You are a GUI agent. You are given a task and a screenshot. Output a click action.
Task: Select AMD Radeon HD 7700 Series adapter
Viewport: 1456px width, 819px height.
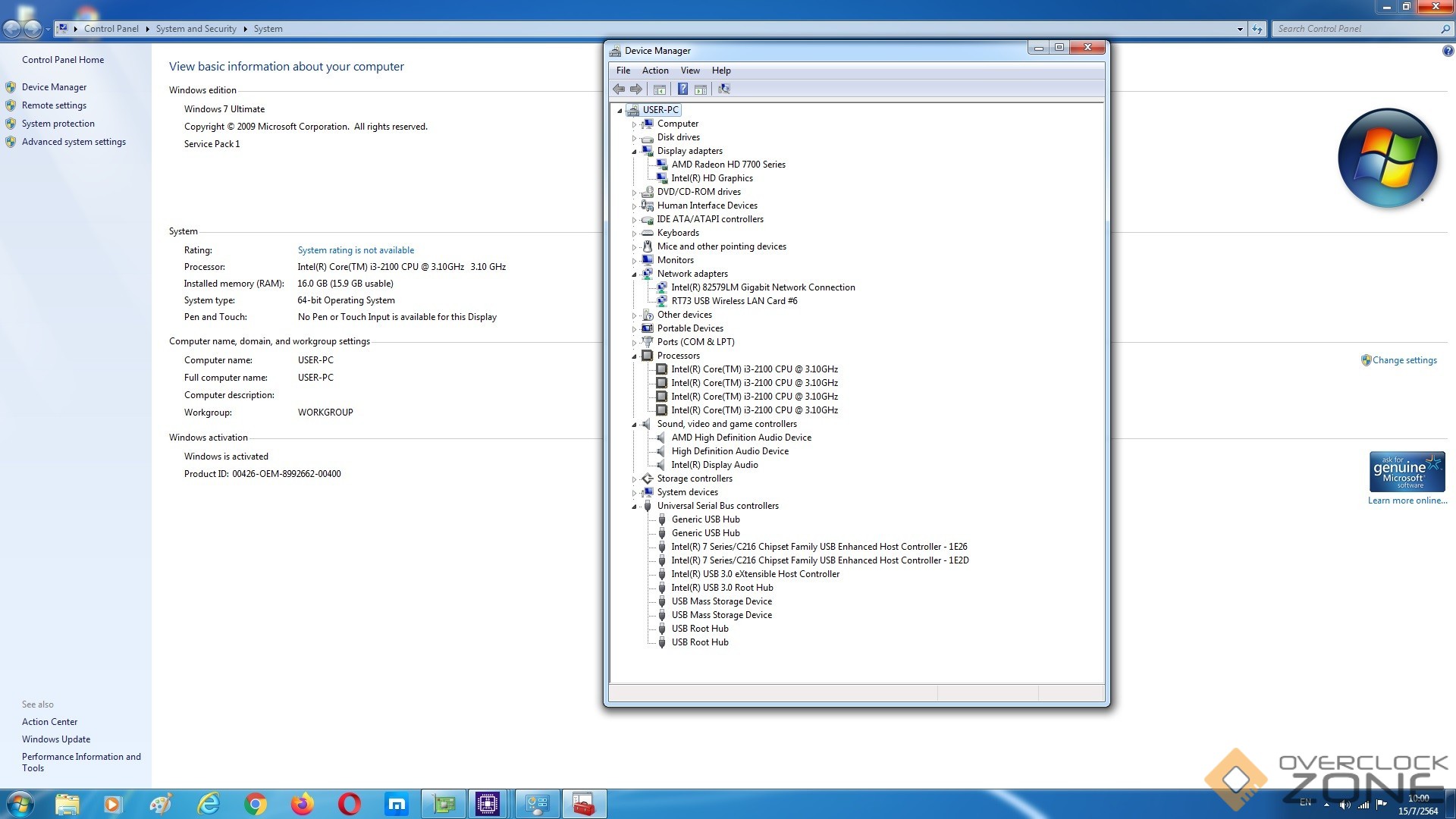tap(728, 165)
